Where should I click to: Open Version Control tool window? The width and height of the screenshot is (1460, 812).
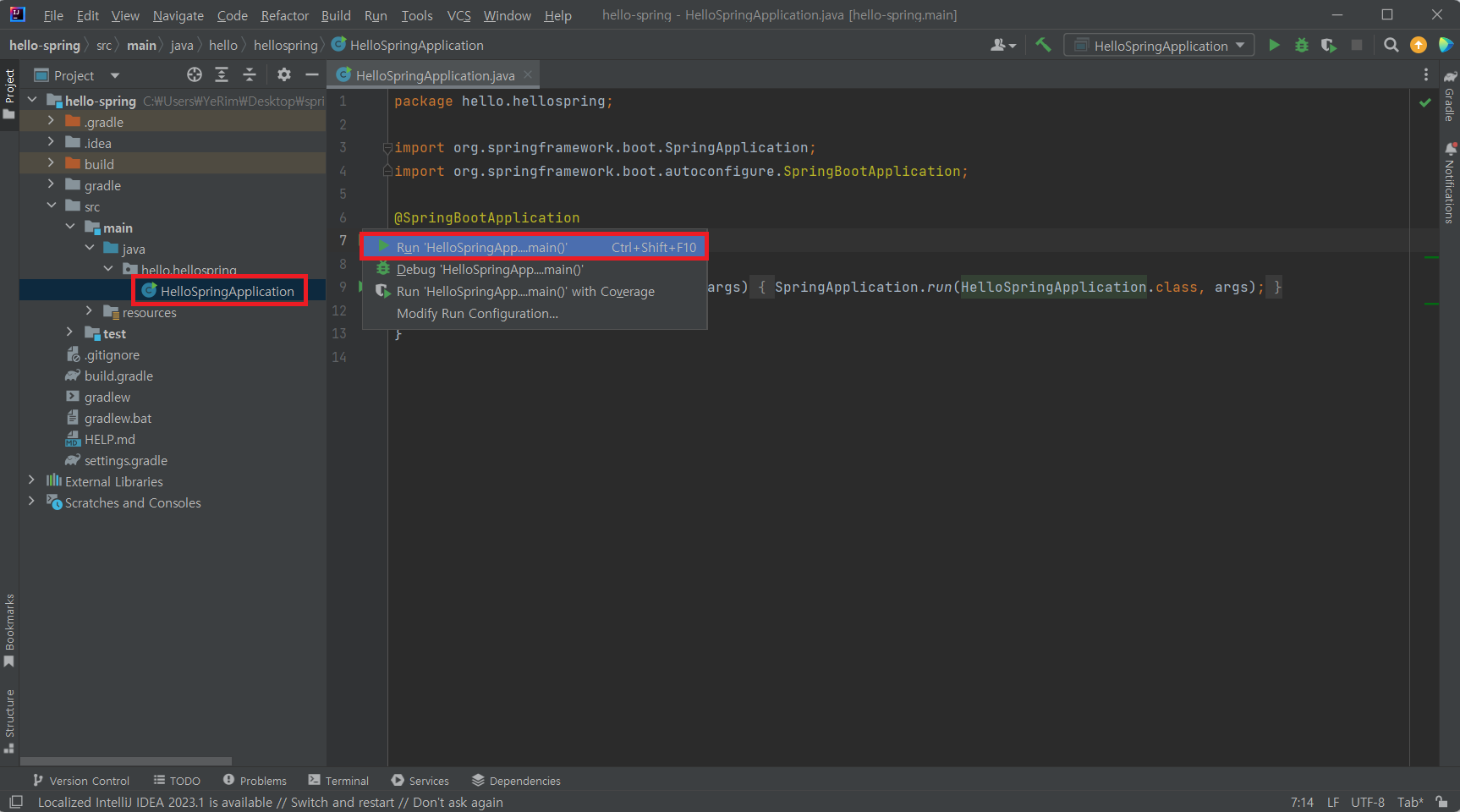point(81,780)
